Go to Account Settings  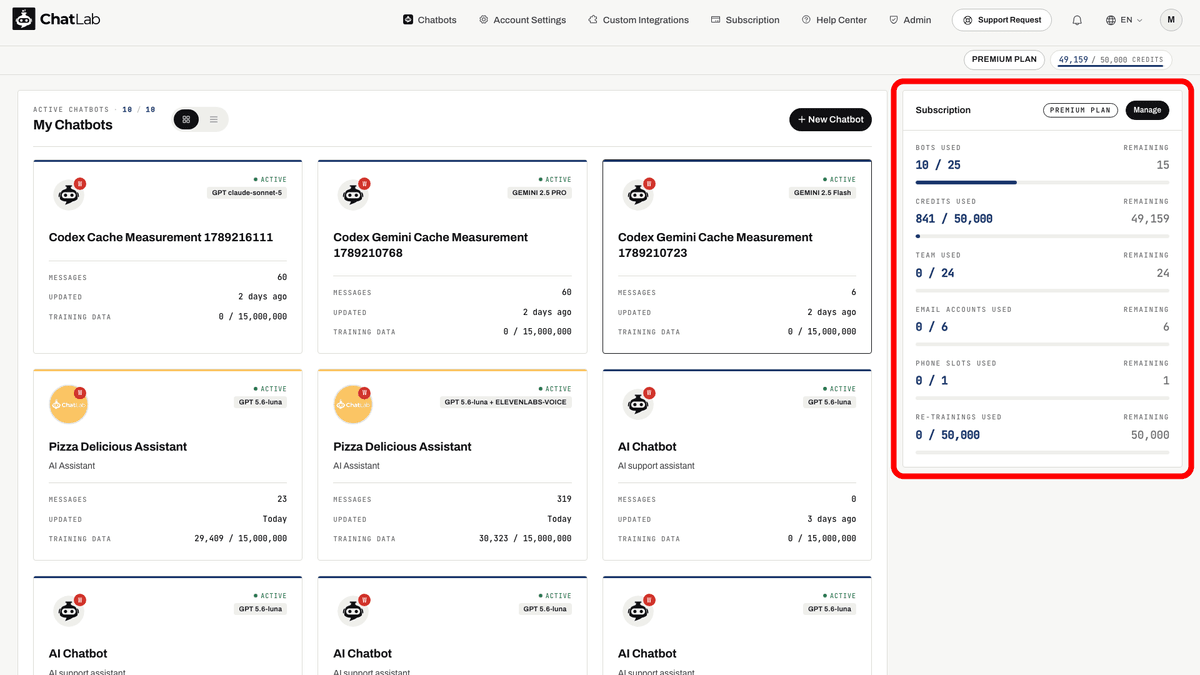[x=522, y=20]
